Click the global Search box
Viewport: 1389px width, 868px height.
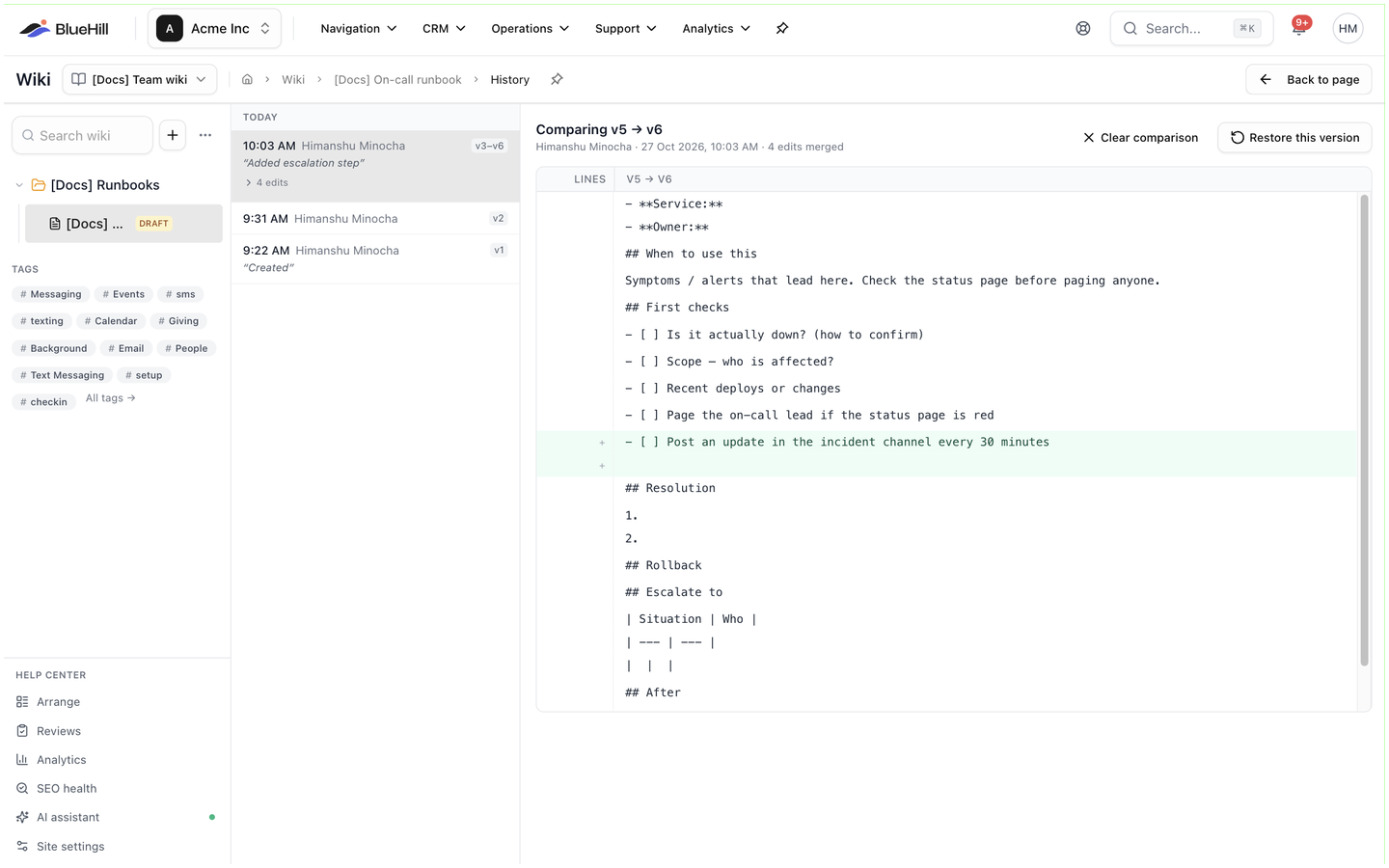(1191, 29)
